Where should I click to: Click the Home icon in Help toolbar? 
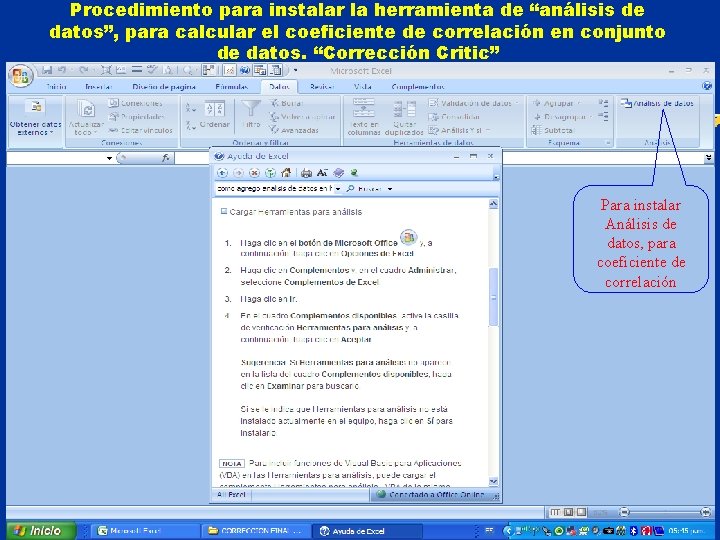click(x=286, y=173)
